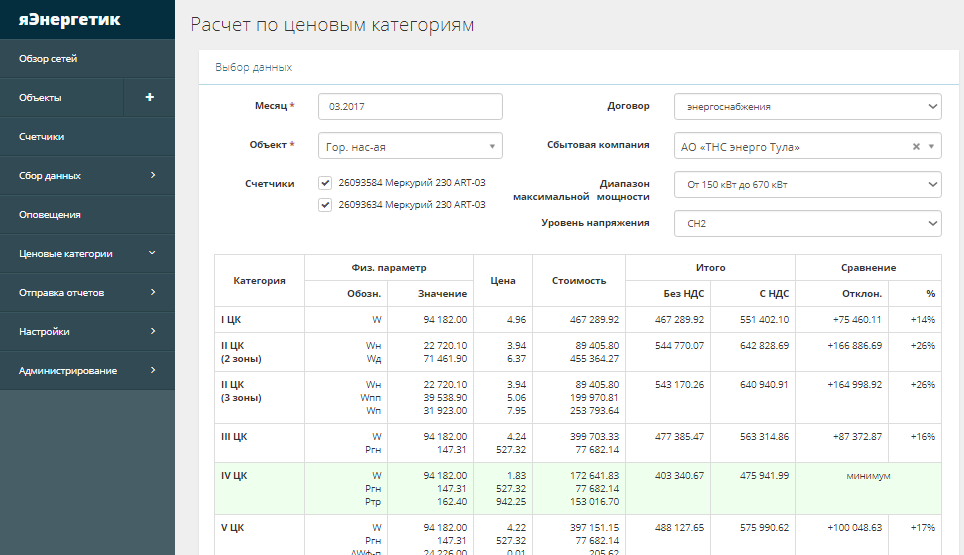This screenshot has height=555, width=964.
Task: Click the Категория column header
Action: 259,280
